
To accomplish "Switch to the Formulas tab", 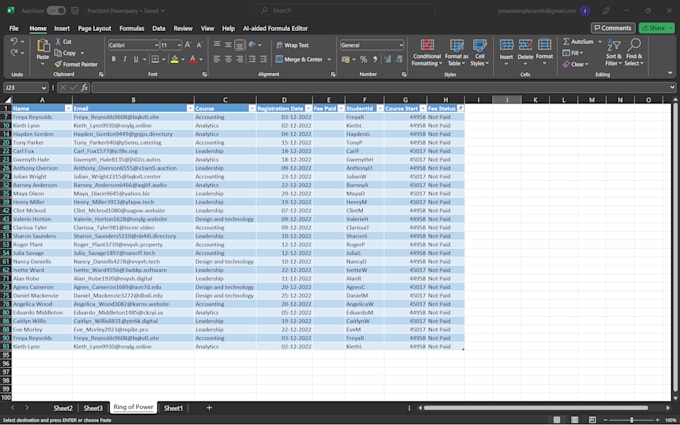I will pos(132,28).
